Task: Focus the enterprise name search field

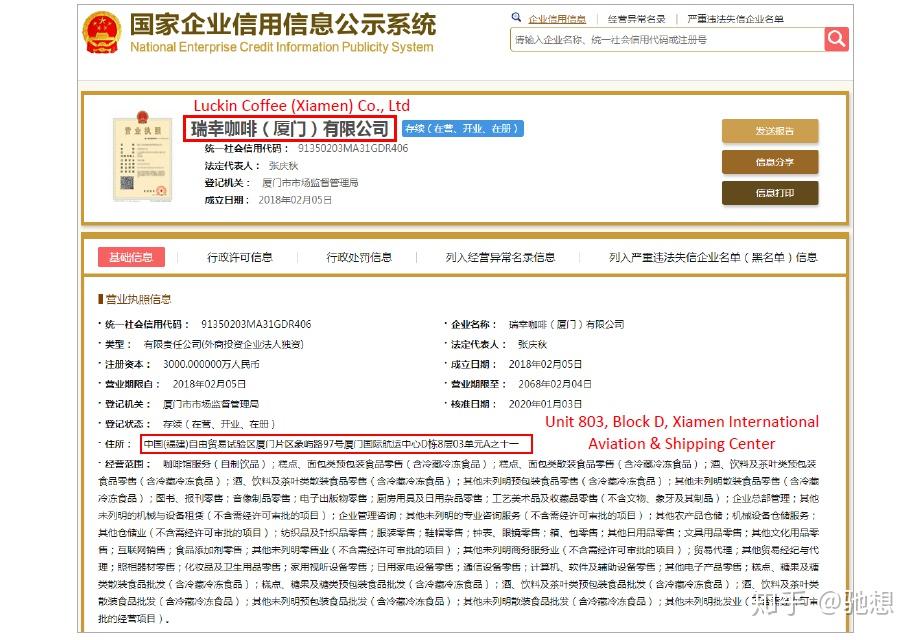Action: tap(667, 40)
